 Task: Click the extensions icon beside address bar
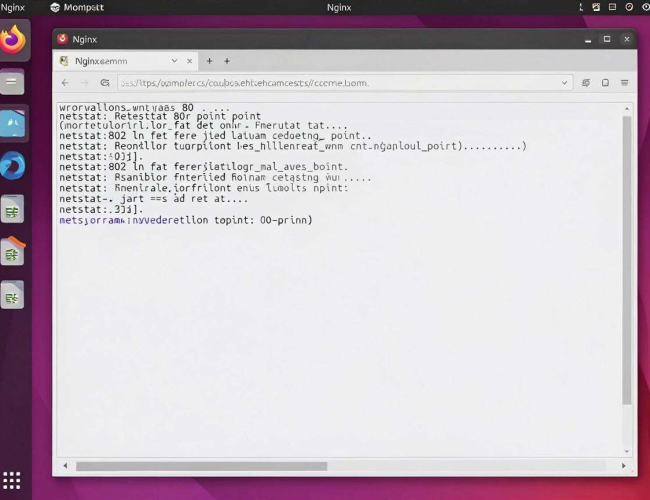586,83
